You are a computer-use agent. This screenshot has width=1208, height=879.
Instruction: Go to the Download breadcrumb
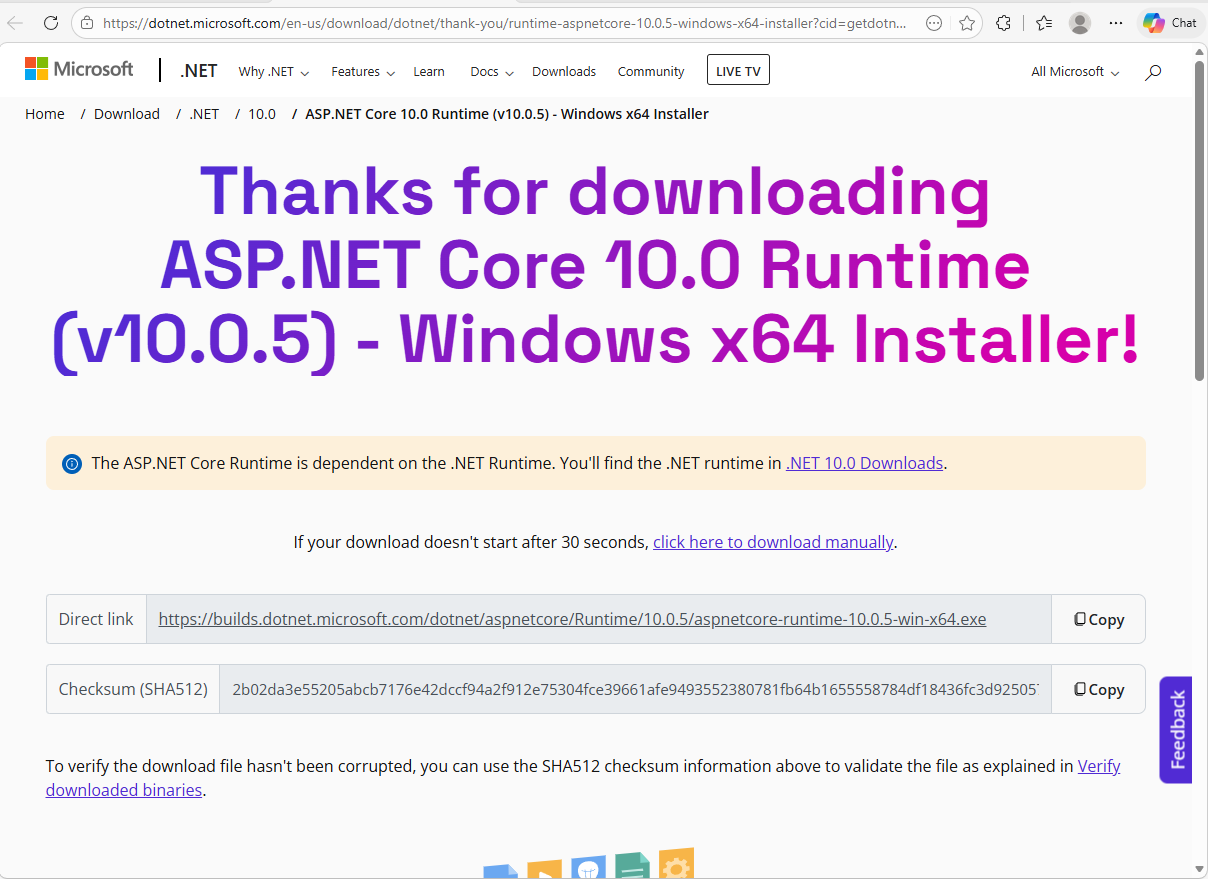pyautogui.click(x=127, y=114)
